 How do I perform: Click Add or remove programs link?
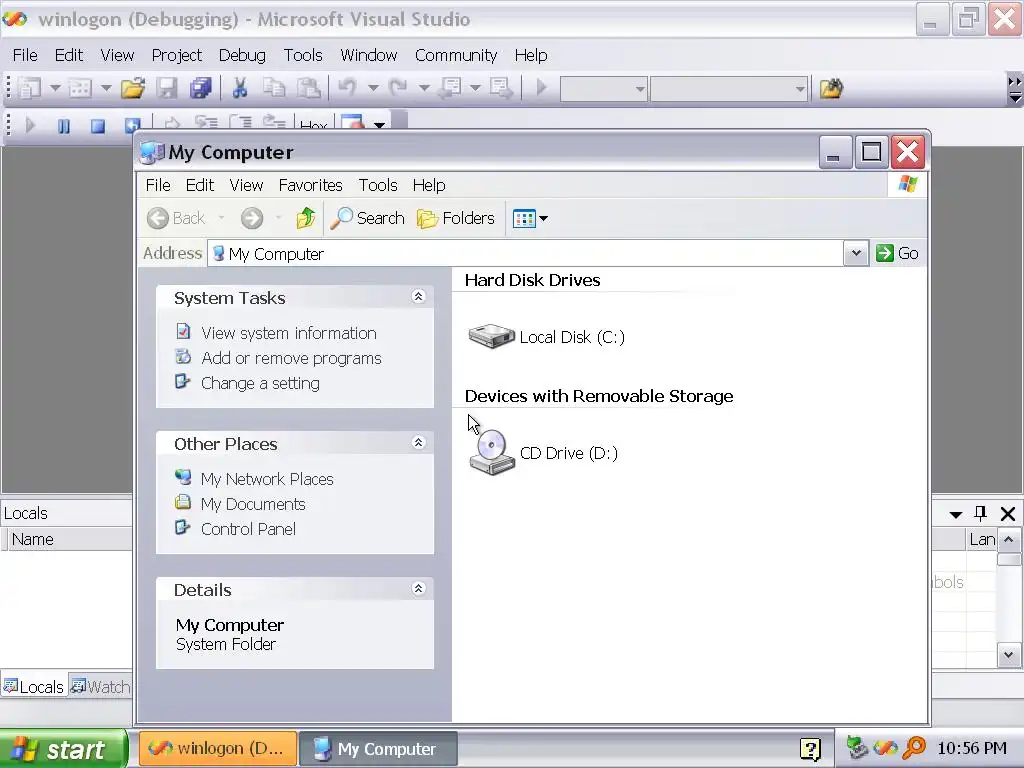click(291, 358)
